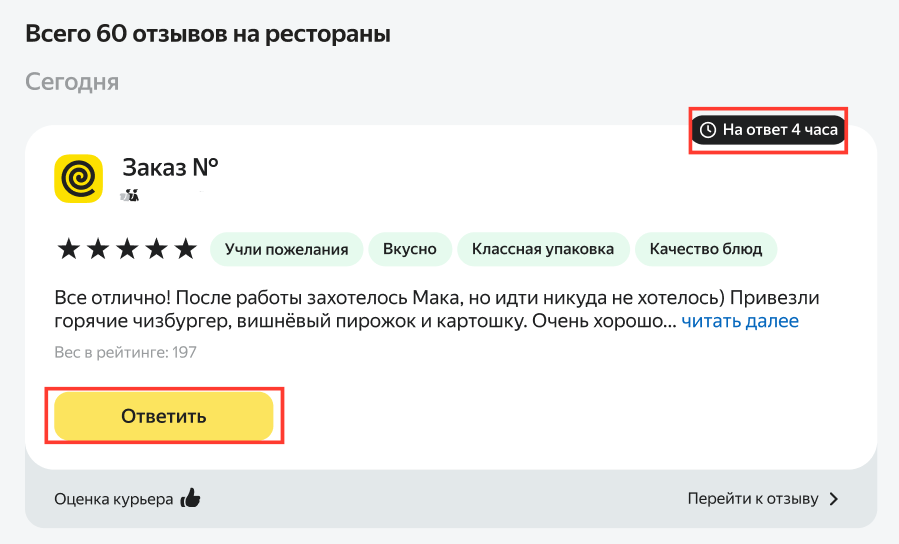Viewport: 899px width, 544px height.
Task: Click the "Вкусно" tag chip
Action: (410, 249)
